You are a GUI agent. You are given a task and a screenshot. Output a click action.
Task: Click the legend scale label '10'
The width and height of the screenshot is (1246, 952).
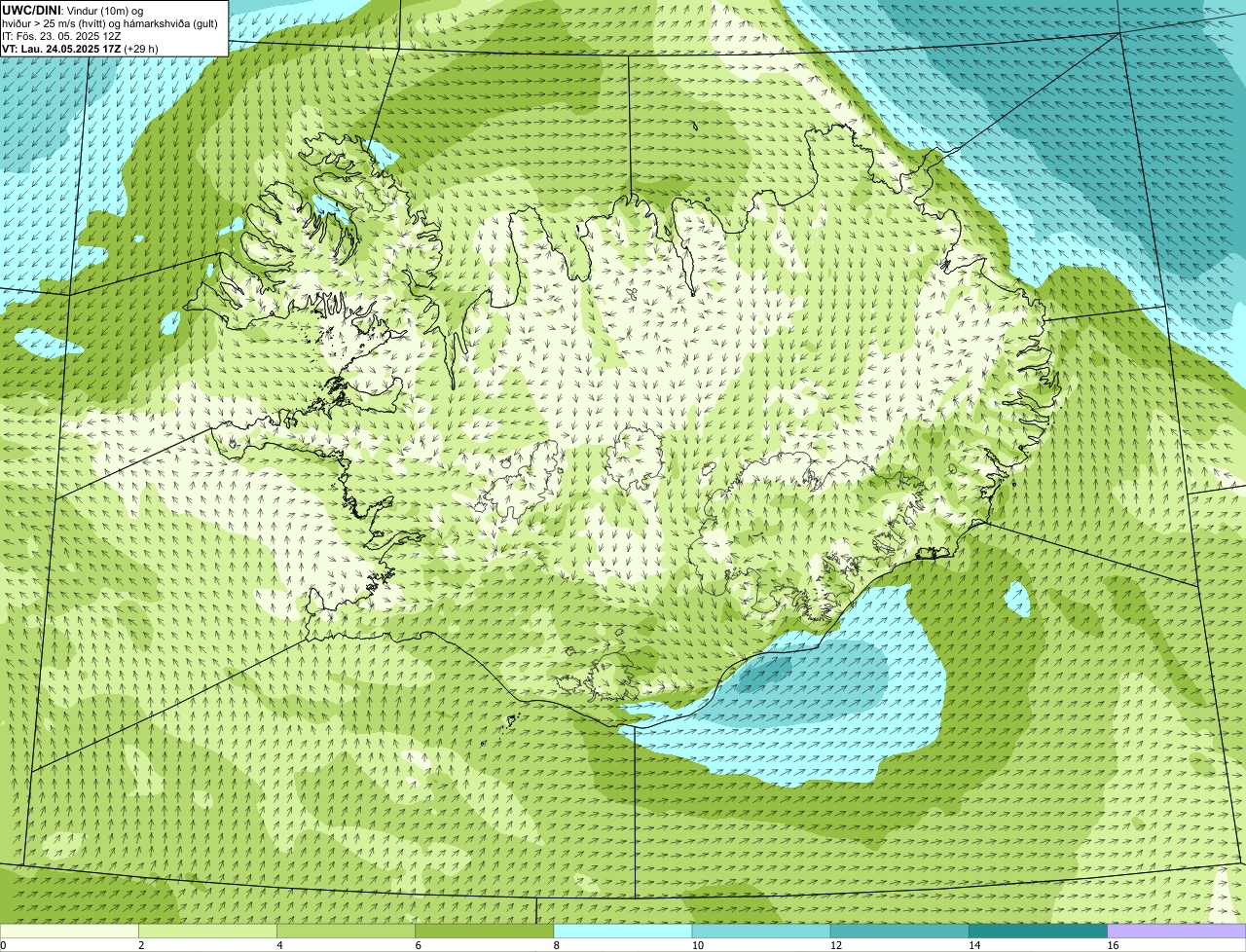[x=697, y=945]
